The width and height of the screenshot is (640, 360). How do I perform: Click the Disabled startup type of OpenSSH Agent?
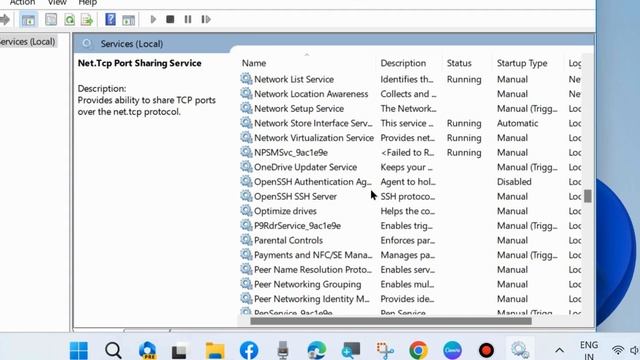coord(514,182)
